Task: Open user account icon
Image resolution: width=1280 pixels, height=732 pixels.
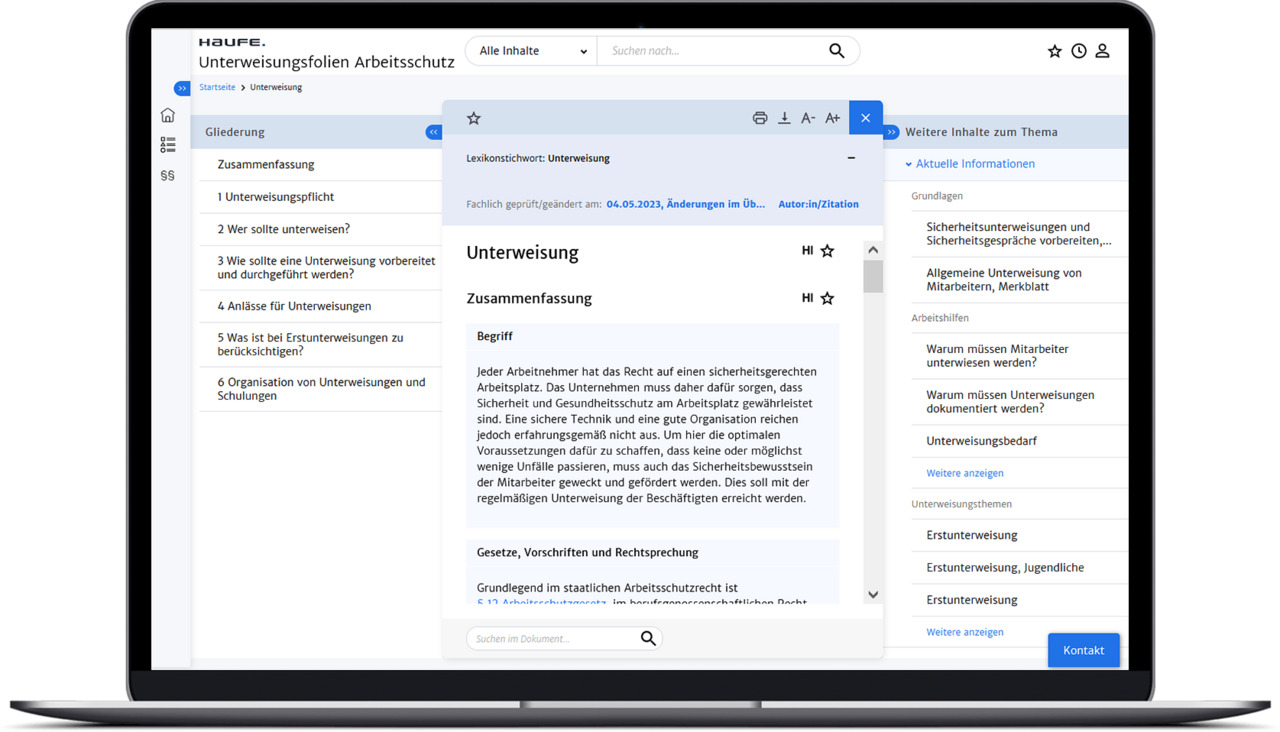Action: click(1102, 51)
